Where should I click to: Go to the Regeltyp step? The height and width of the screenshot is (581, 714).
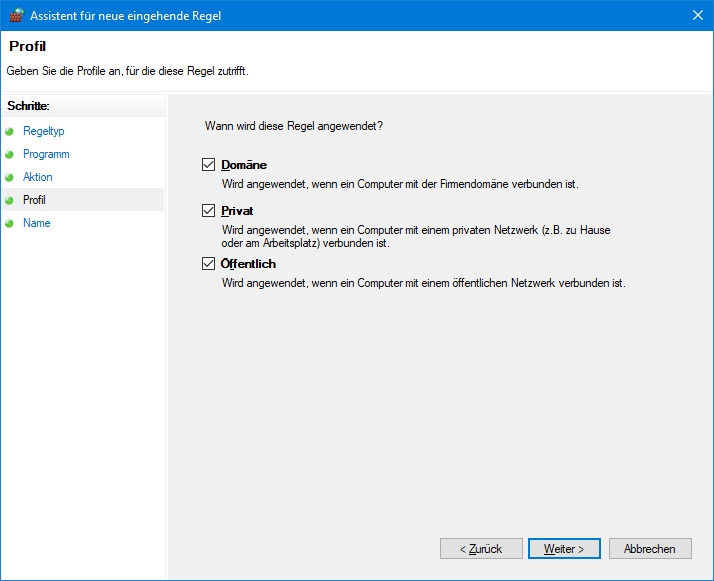pyautogui.click(x=44, y=131)
